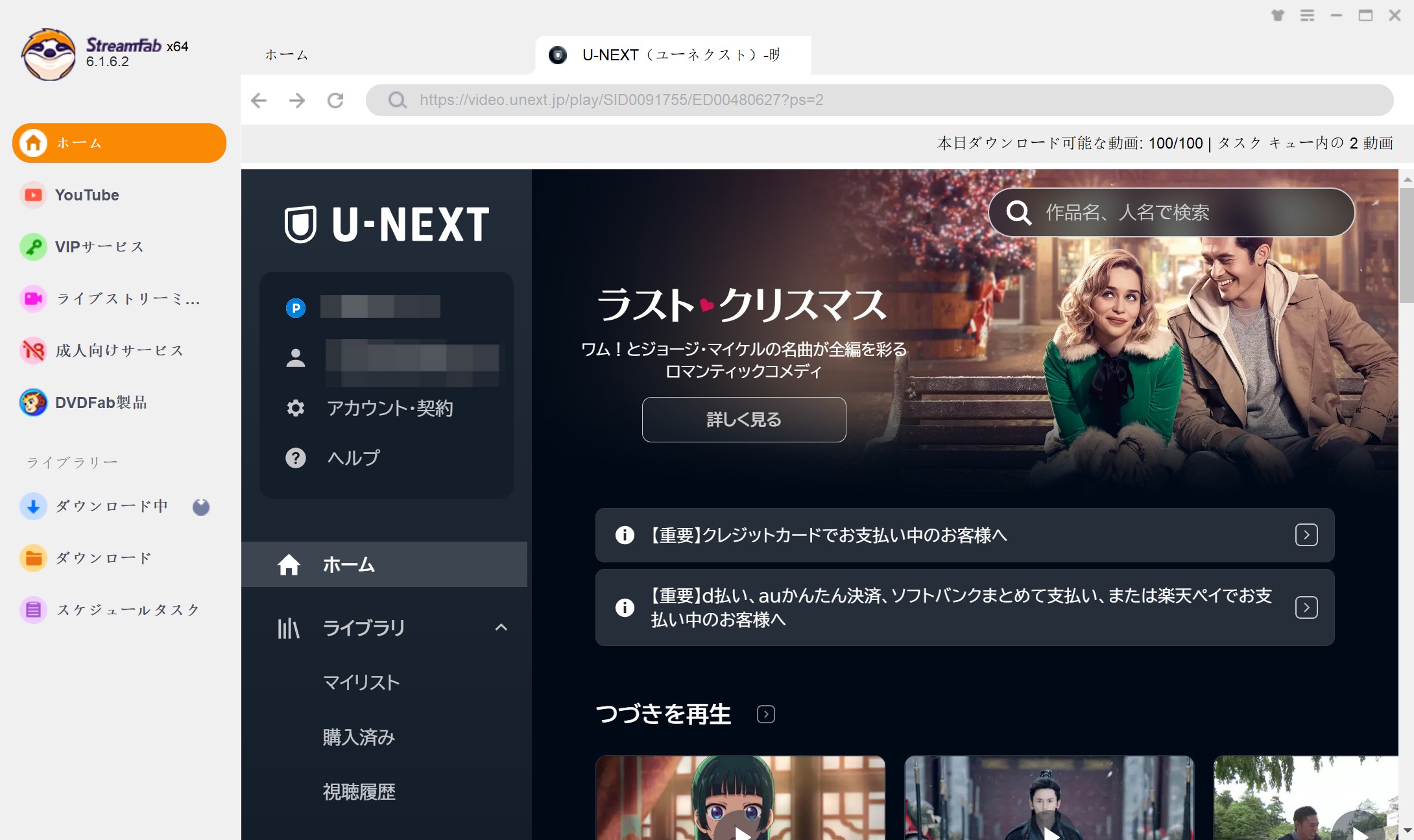Click the address bar URL field
The height and width of the screenshot is (840, 1414).
click(880, 100)
